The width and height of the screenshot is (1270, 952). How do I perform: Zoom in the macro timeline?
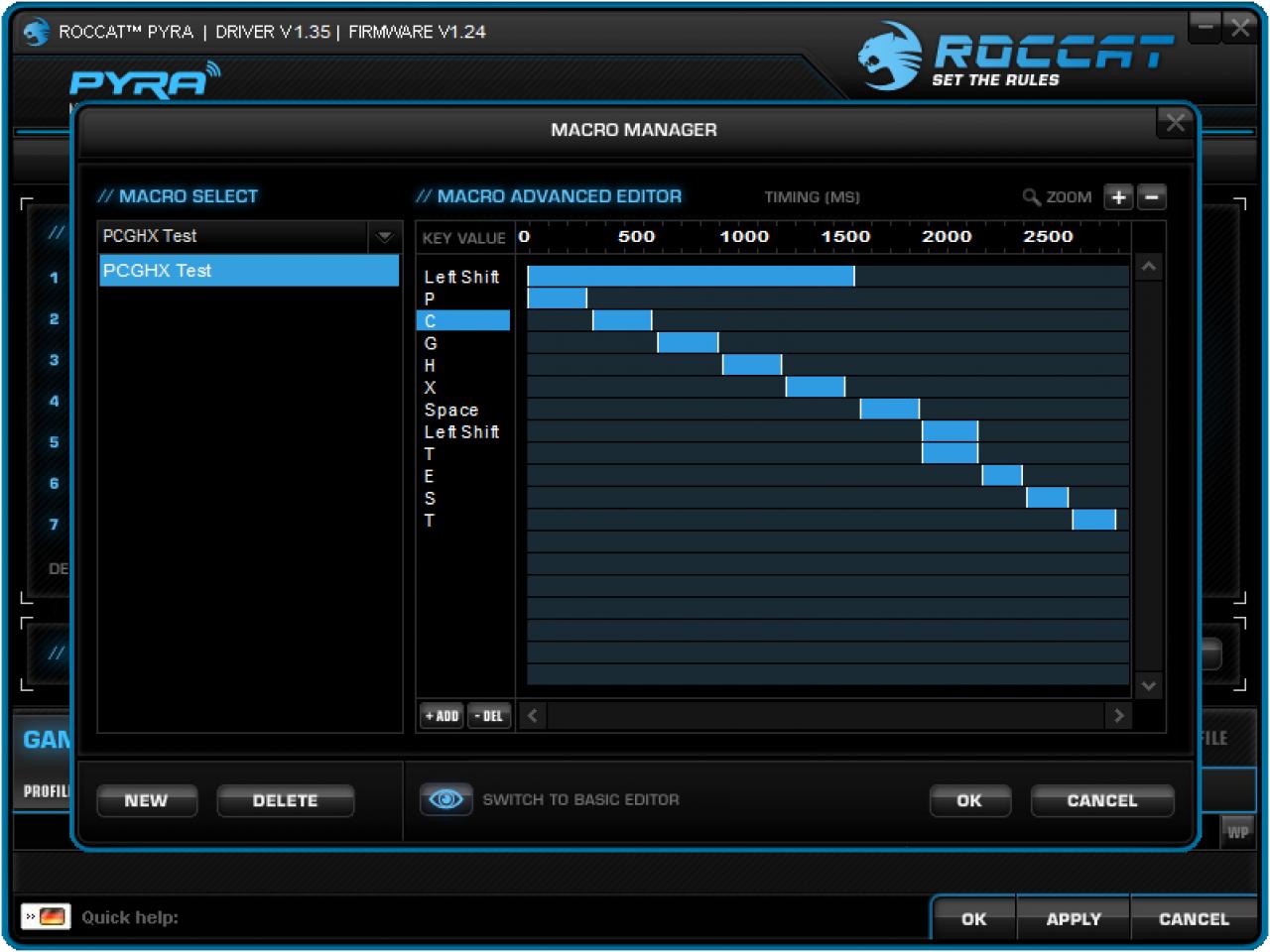coord(1118,197)
